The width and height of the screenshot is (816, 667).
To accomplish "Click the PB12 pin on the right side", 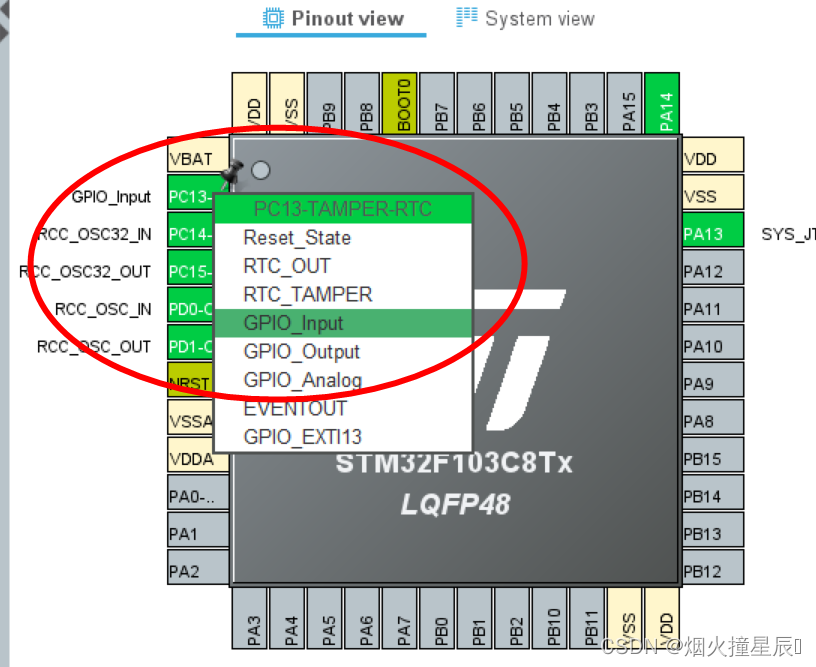I will [712, 571].
